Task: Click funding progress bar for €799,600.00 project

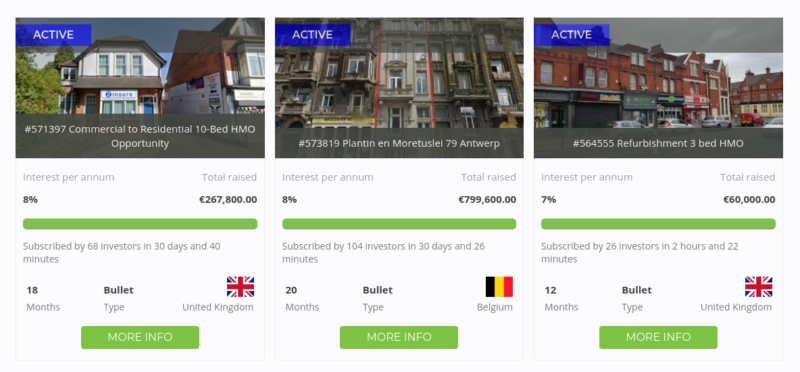Action: click(x=399, y=224)
